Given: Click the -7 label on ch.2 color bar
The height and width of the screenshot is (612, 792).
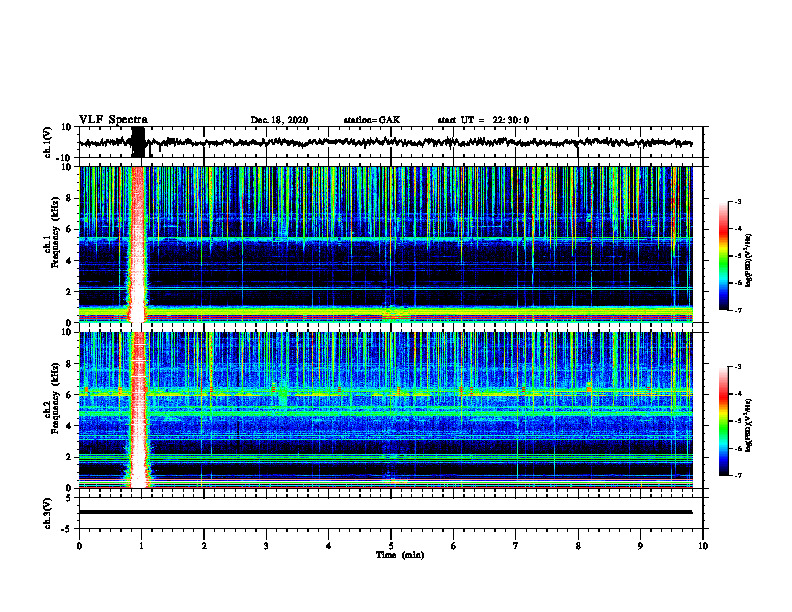Looking at the screenshot, I should pyautogui.click(x=737, y=475).
